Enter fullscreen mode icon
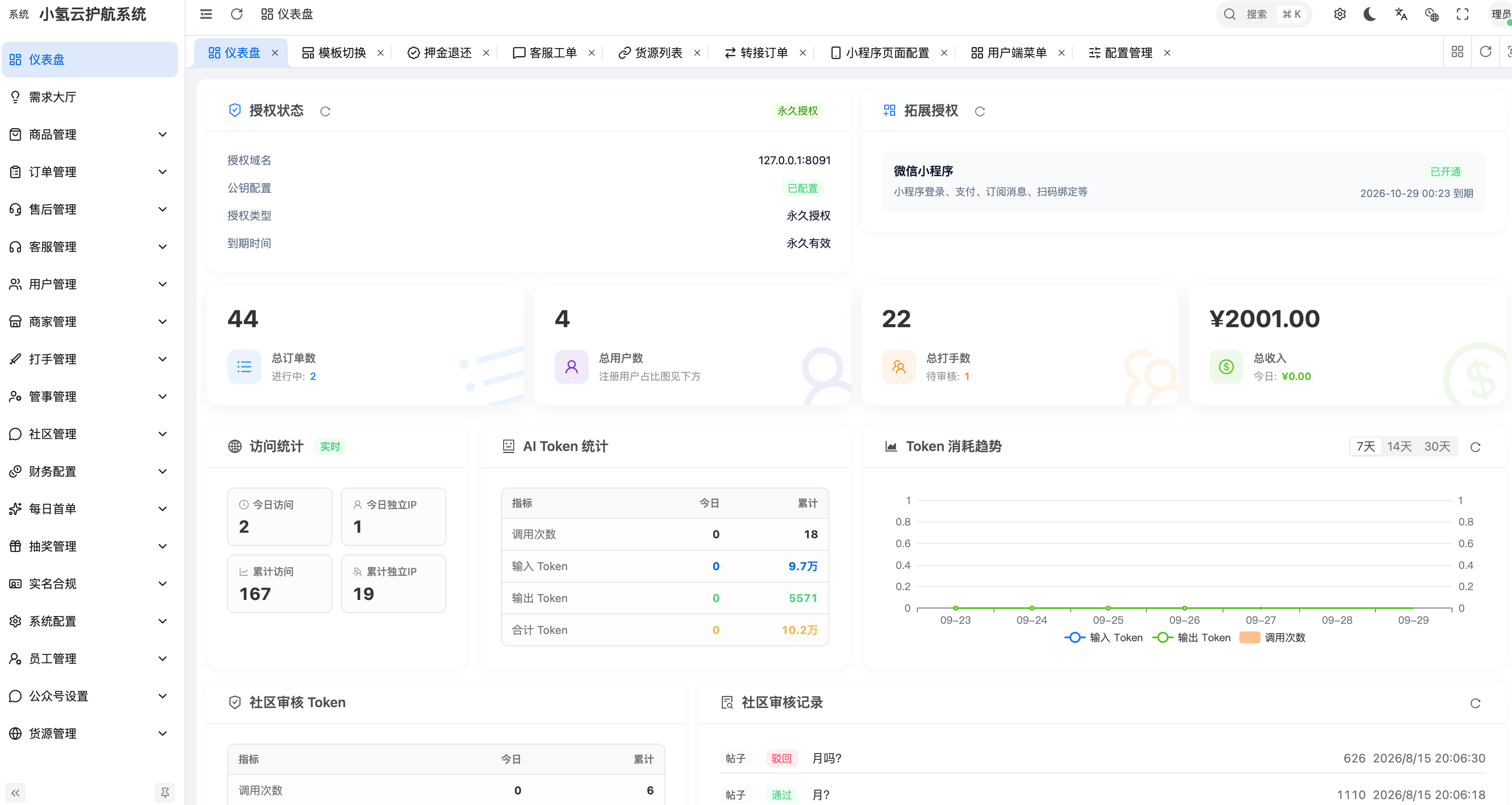The height and width of the screenshot is (805, 1512). [1463, 14]
